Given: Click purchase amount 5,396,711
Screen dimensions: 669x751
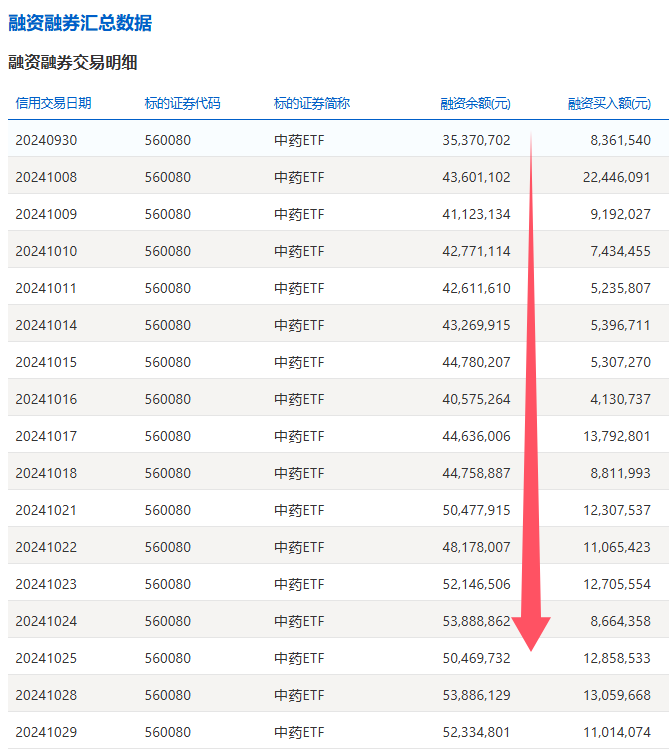Looking at the screenshot, I should [621, 325].
